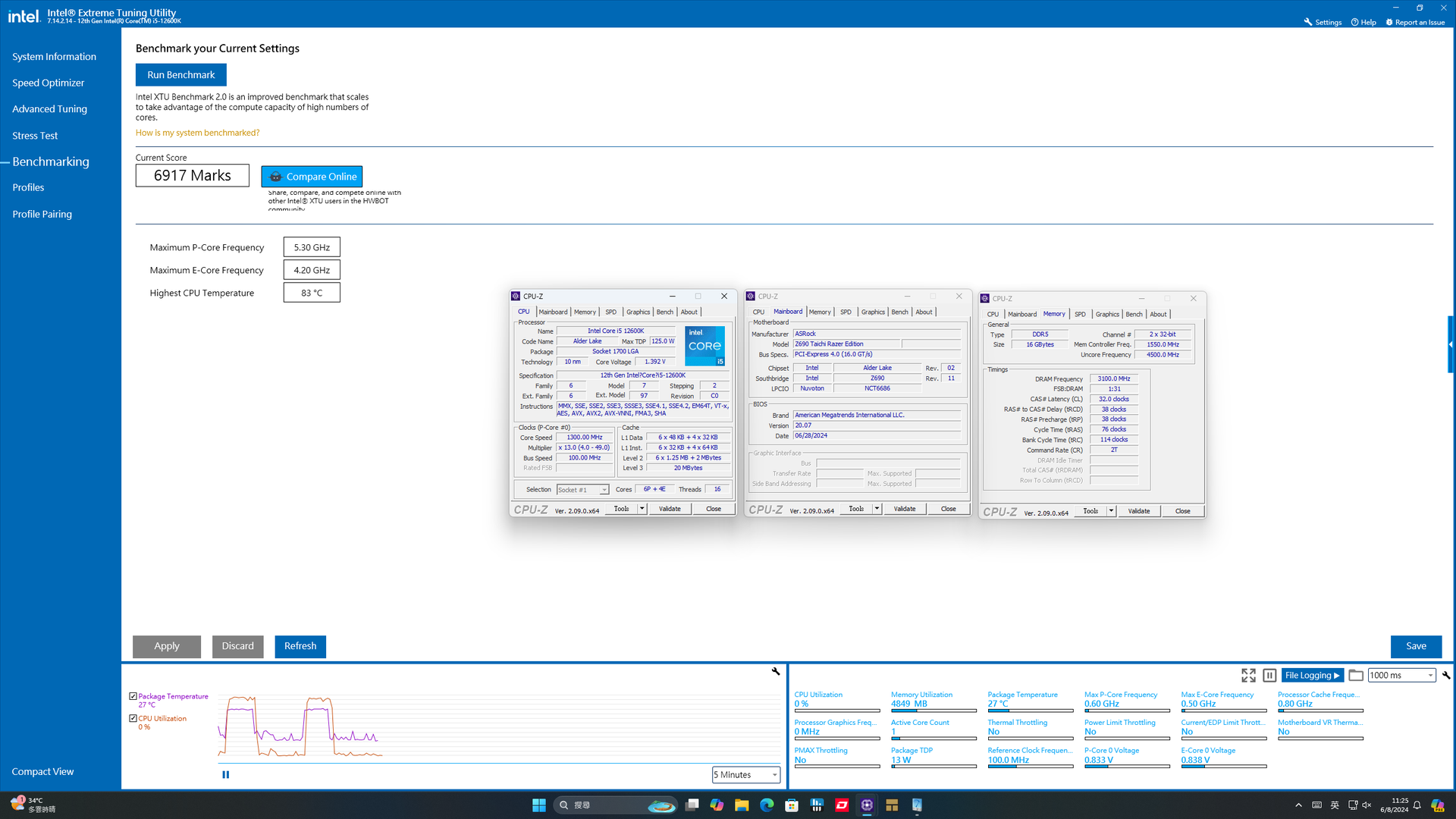The height and width of the screenshot is (819, 1456).
Task: Click the muted volume tray icon
Action: [1367, 805]
